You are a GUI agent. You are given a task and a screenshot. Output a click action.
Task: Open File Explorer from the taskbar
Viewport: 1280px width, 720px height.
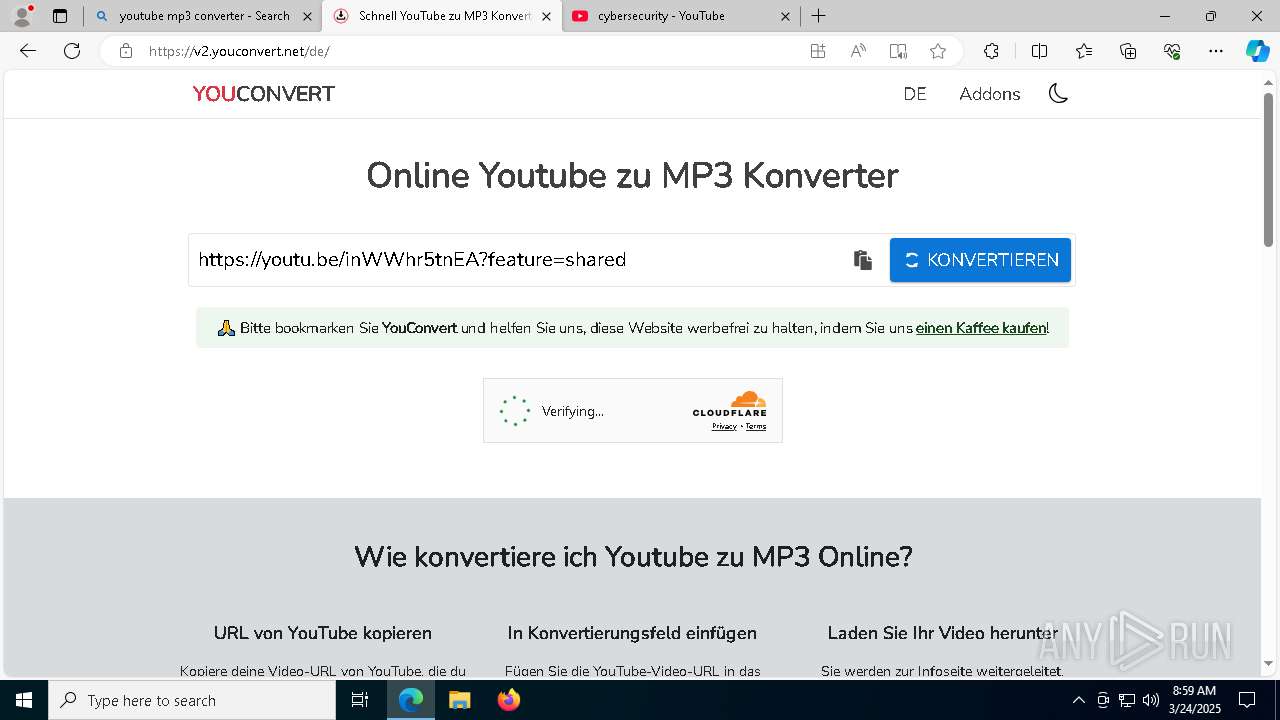(459, 700)
